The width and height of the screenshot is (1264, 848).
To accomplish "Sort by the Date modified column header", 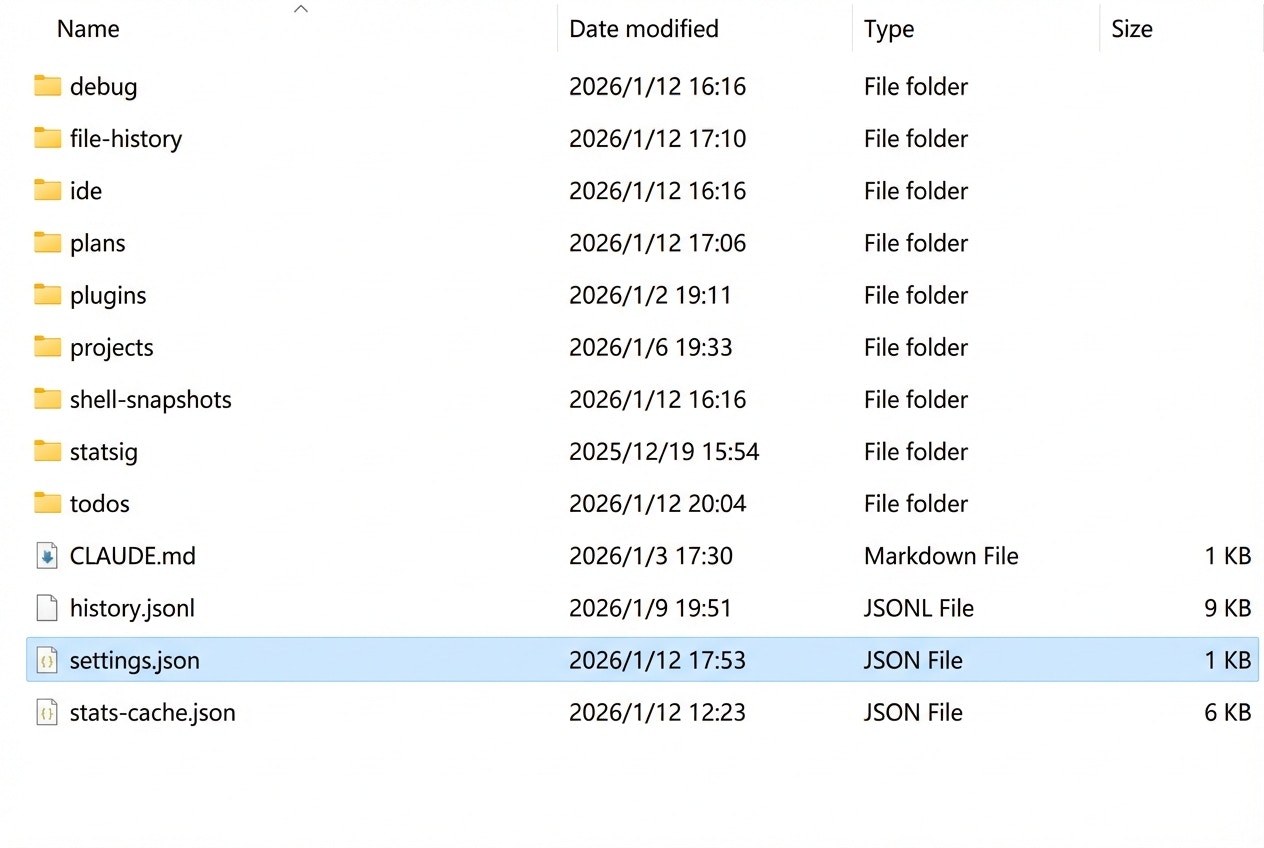I will point(643,29).
